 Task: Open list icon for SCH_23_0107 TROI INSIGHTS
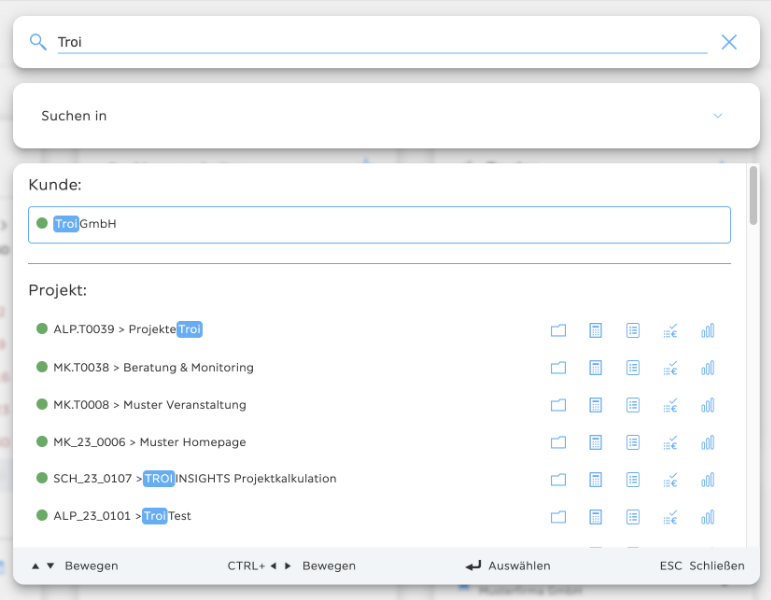point(632,479)
